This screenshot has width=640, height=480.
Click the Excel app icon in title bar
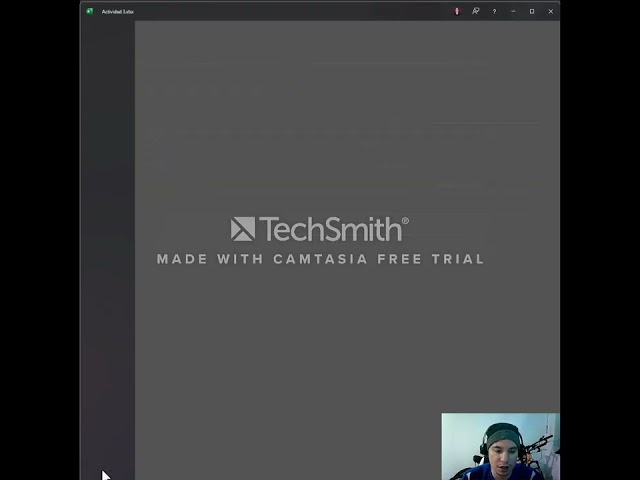coord(90,11)
